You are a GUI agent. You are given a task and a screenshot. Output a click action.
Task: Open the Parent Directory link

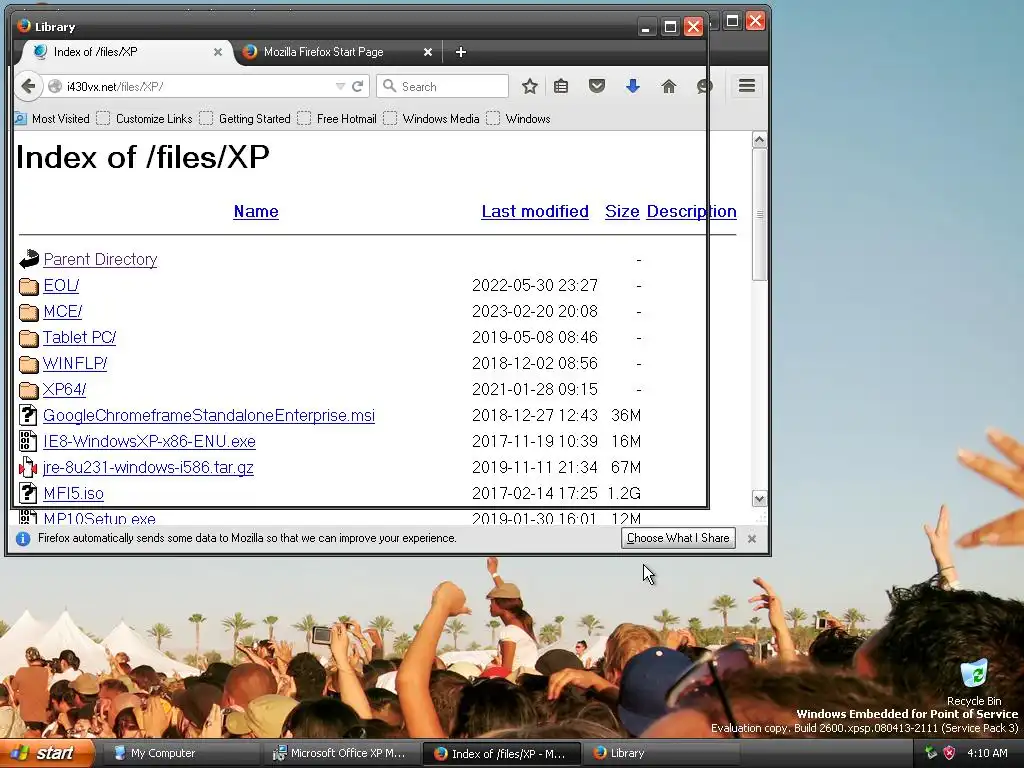pyautogui.click(x=101, y=259)
